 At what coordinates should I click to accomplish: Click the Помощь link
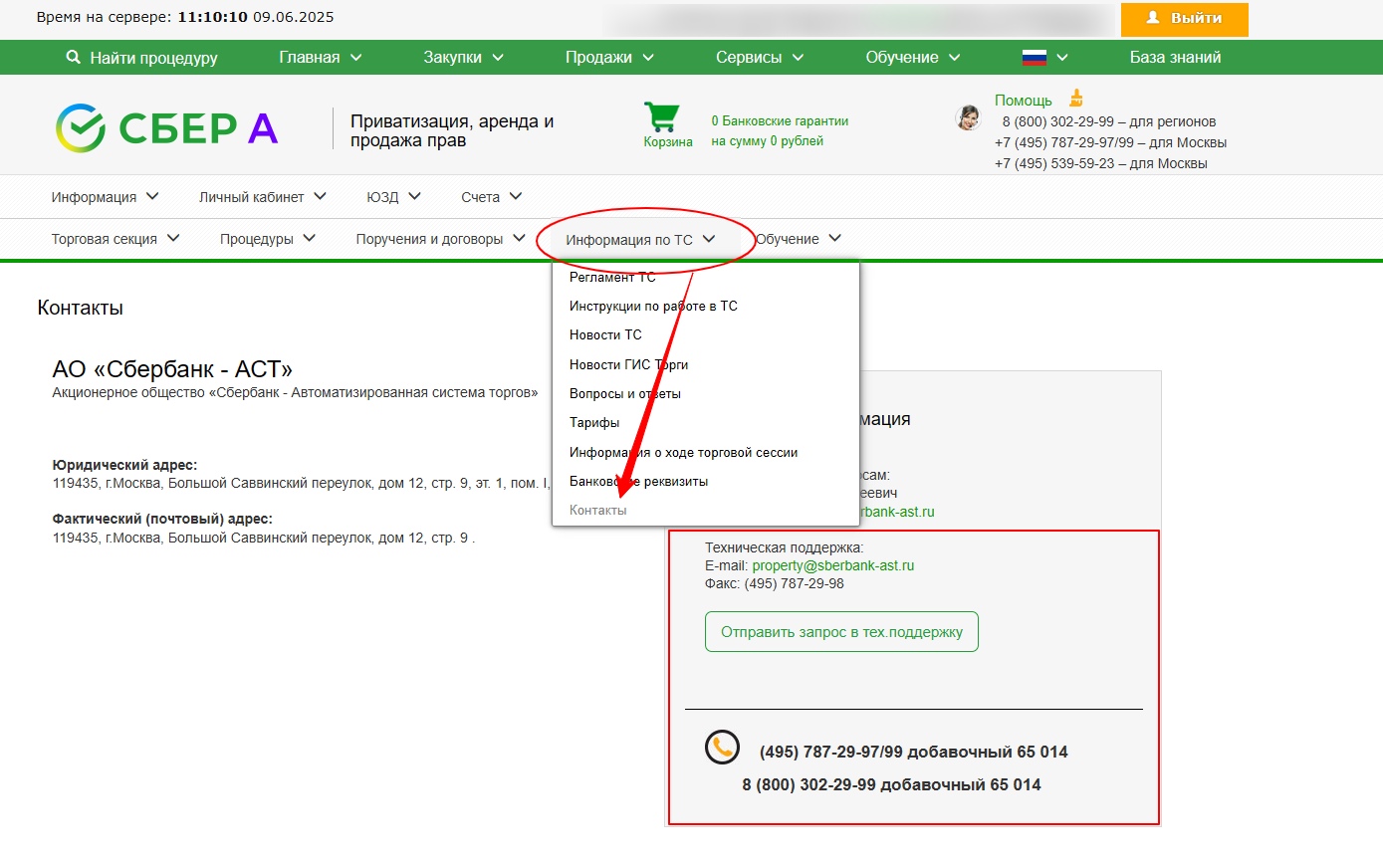click(1023, 100)
